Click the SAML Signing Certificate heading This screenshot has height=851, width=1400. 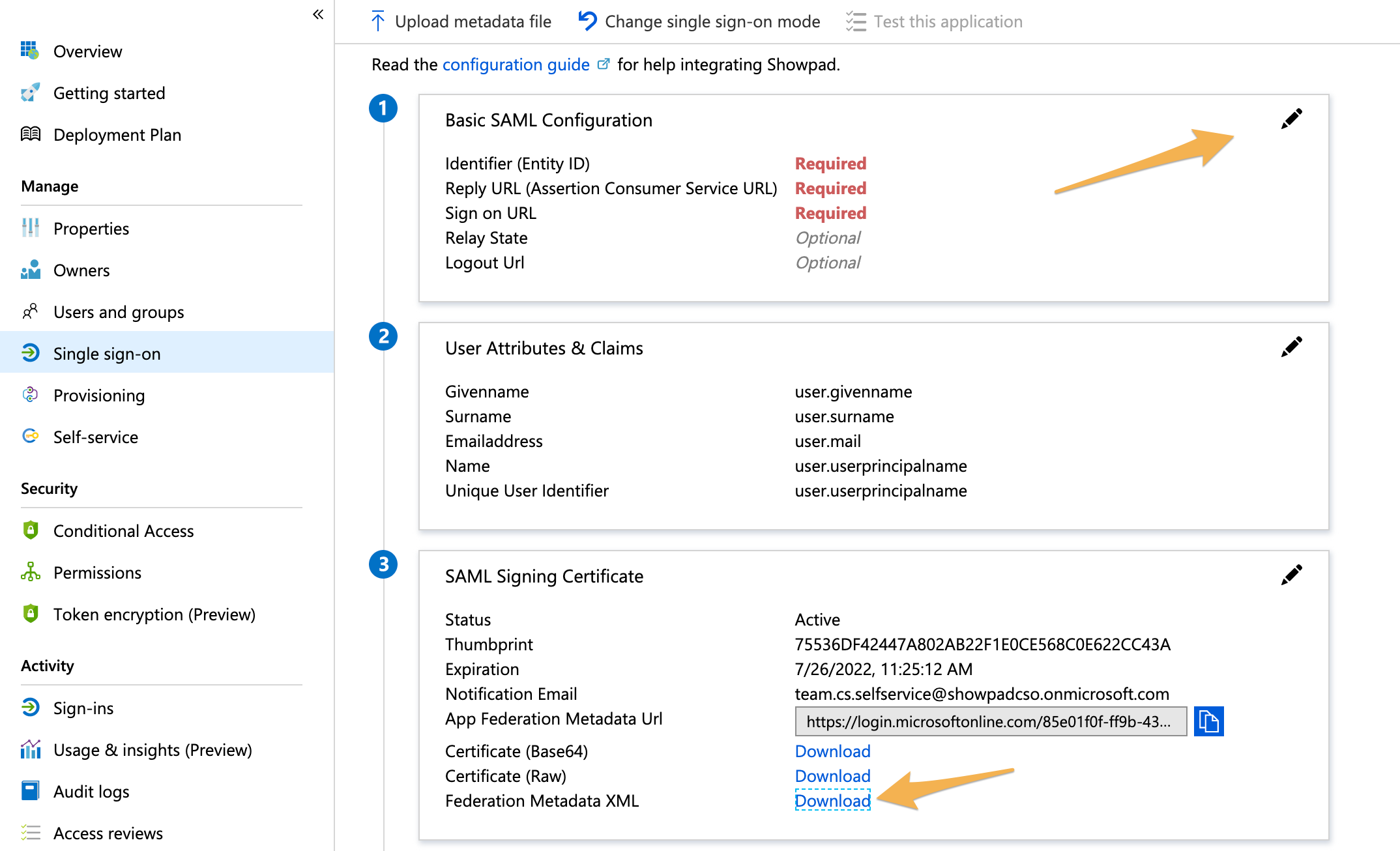544,576
